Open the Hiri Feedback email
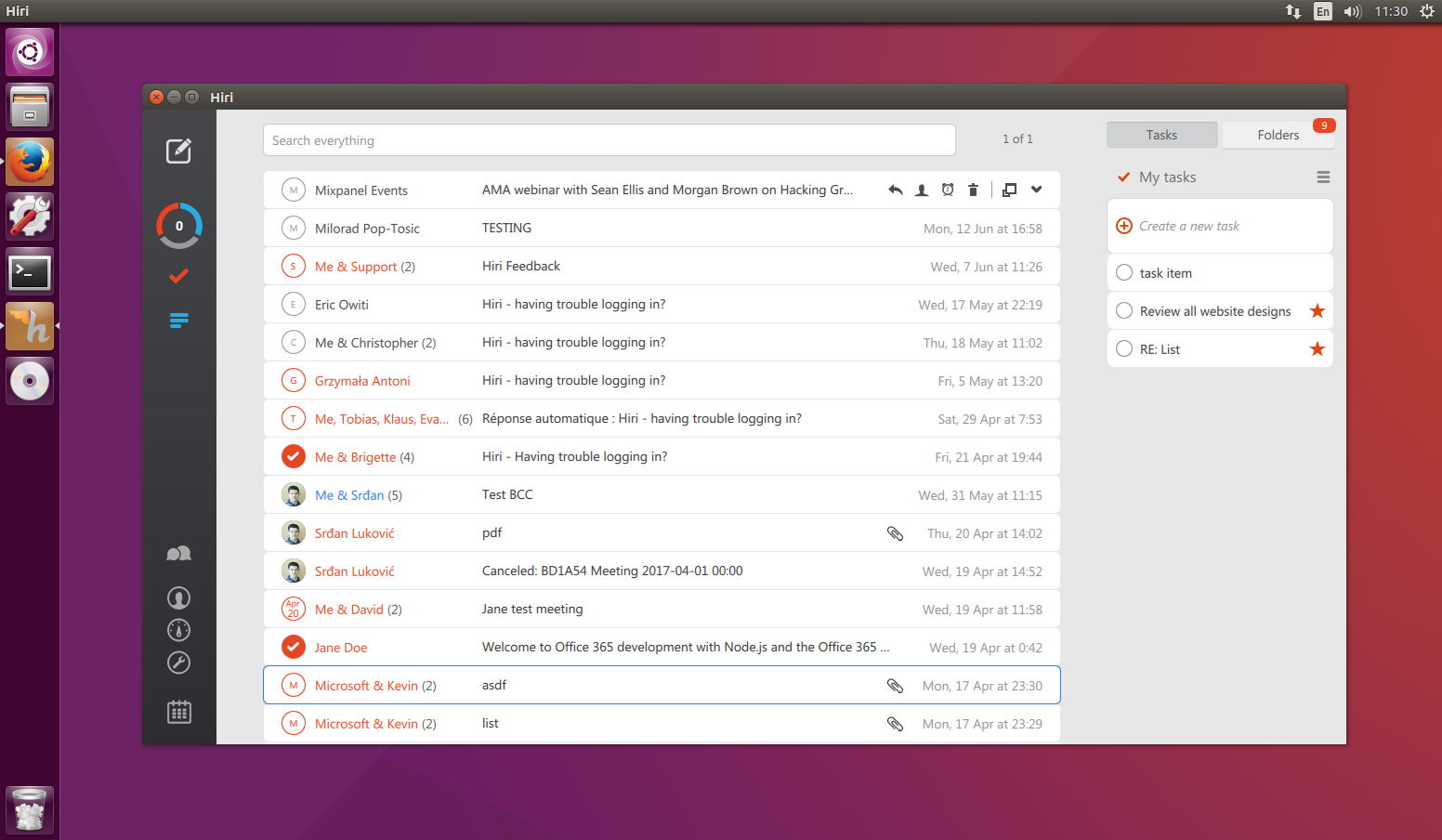 coord(662,267)
